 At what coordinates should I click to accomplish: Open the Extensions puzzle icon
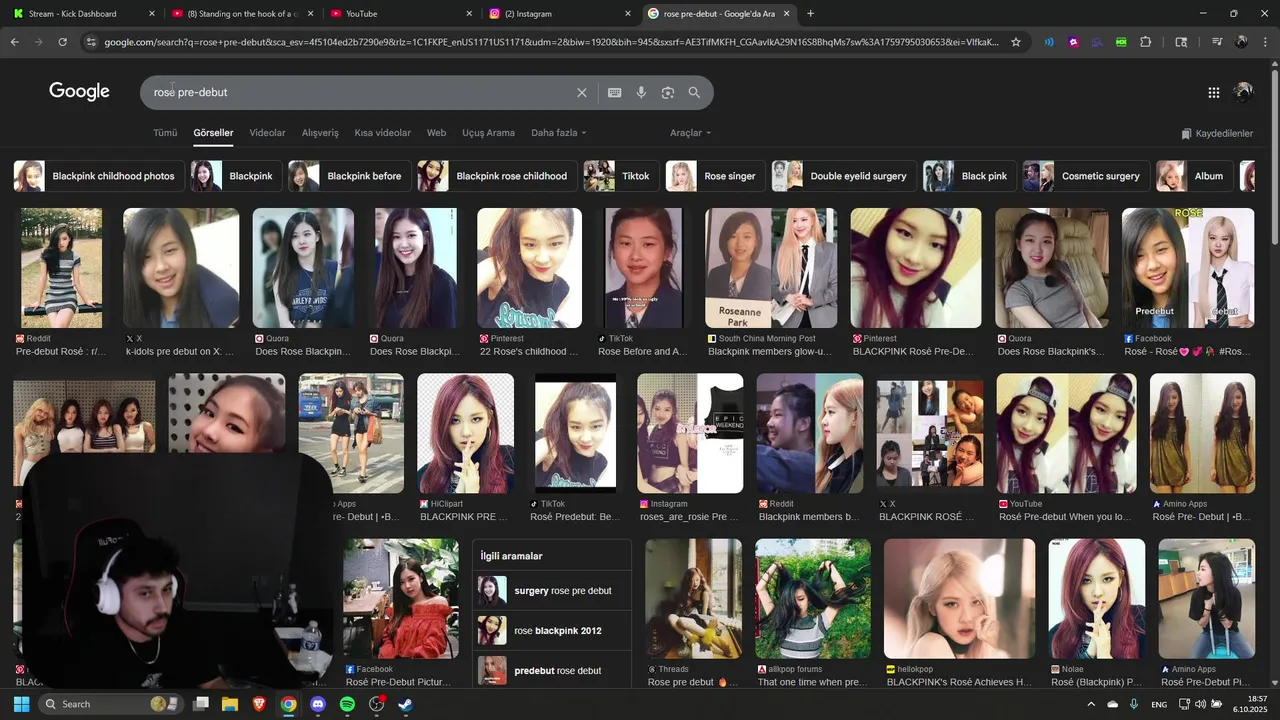(x=1145, y=42)
